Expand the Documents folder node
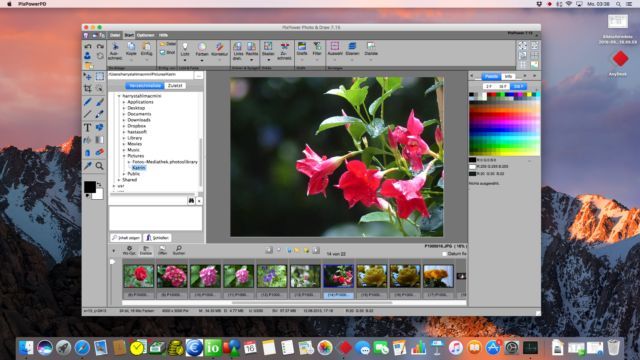The width and height of the screenshot is (640, 360). 124,114
